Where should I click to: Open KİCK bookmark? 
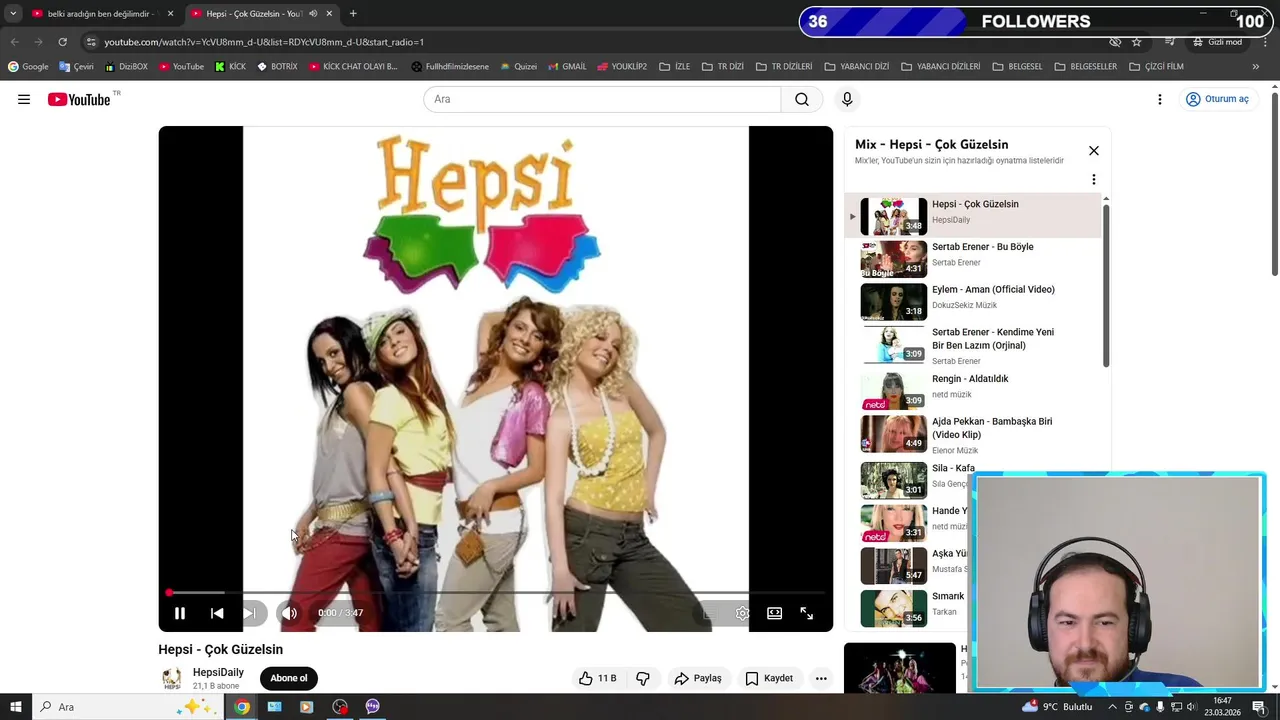pyautogui.click(x=230, y=67)
